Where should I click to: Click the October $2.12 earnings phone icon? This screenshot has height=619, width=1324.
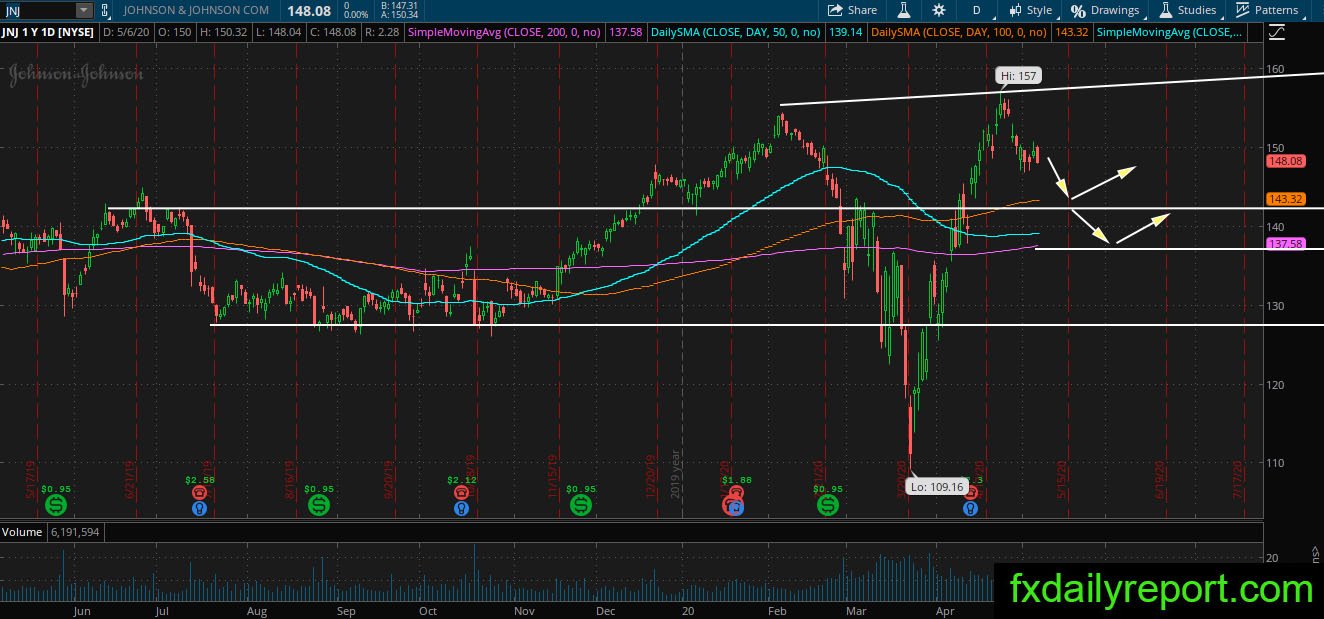pos(461,493)
